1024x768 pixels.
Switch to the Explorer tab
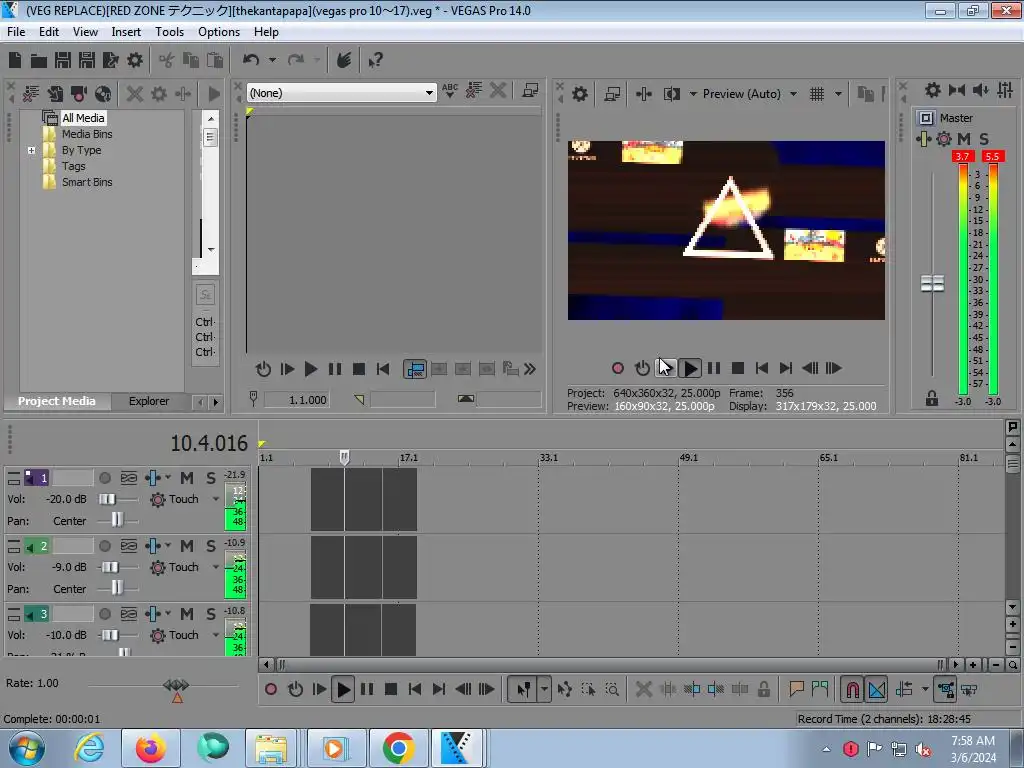tap(149, 401)
